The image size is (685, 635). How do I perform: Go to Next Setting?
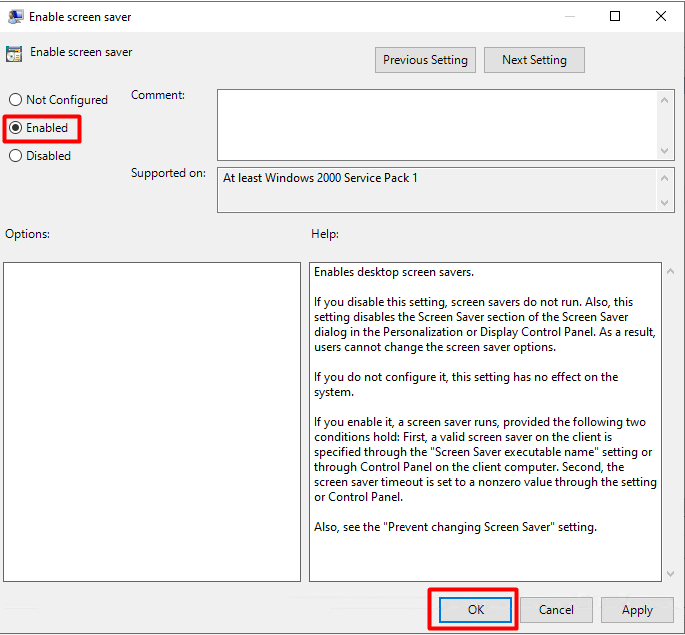534,60
